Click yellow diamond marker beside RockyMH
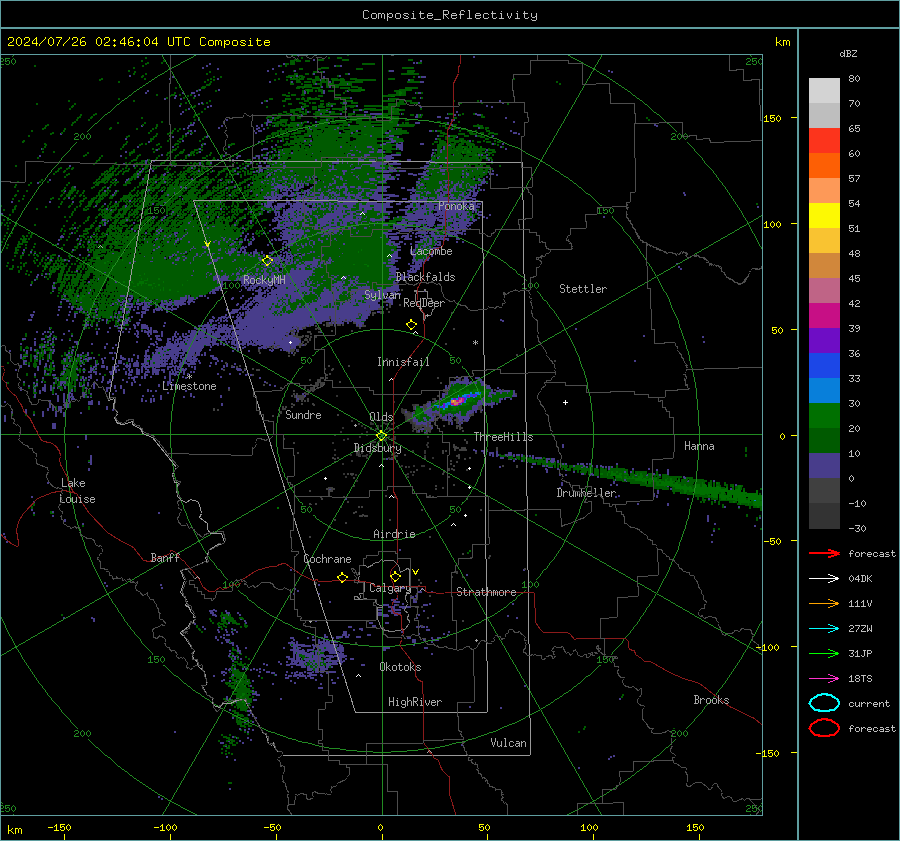Screen dimensions: 900x841 tap(267, 261)
